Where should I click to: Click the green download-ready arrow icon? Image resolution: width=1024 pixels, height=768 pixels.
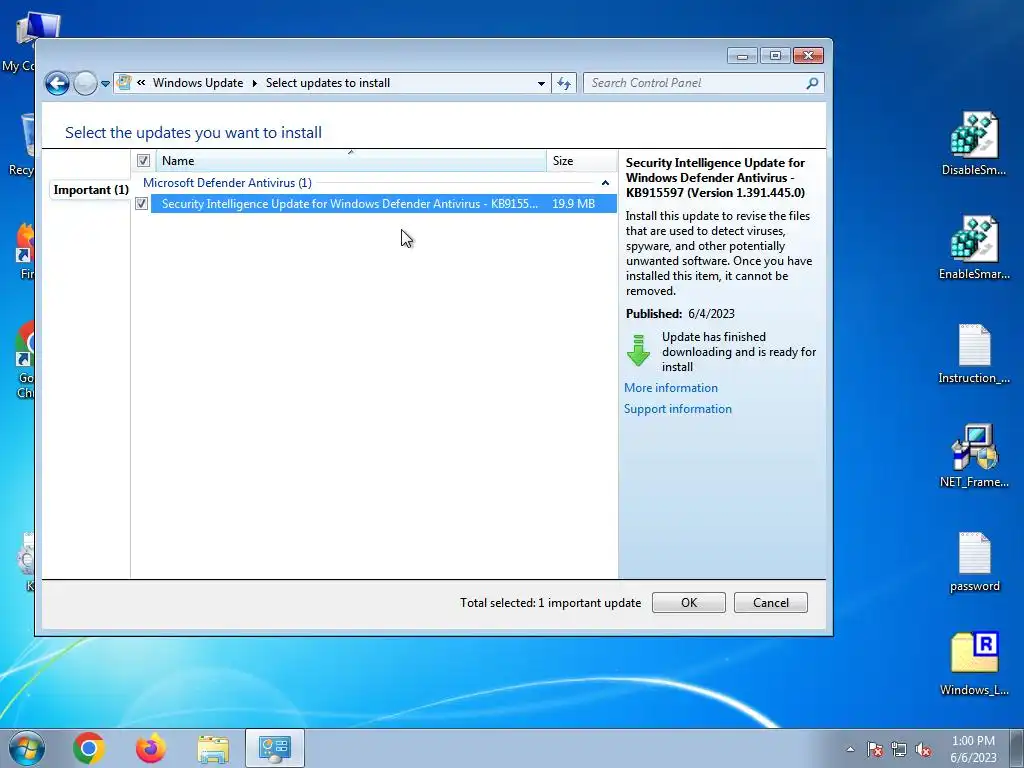[638, 350]
